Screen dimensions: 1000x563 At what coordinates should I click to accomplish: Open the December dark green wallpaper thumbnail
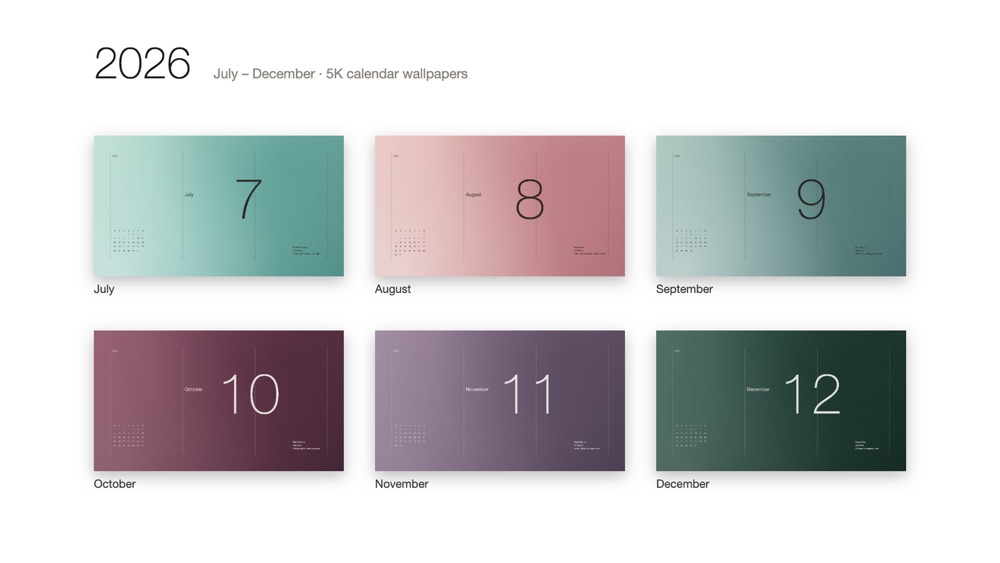point(781,400)
